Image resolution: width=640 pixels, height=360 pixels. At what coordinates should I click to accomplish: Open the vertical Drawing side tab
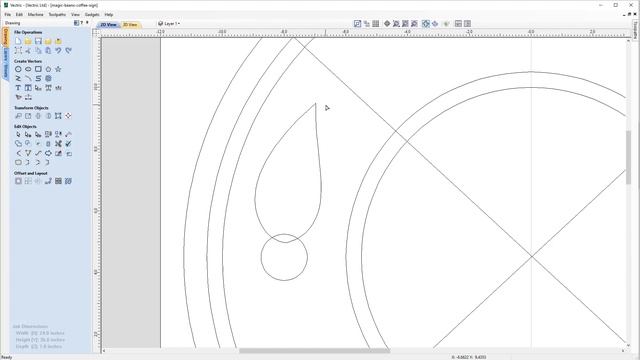pos(6,37)
